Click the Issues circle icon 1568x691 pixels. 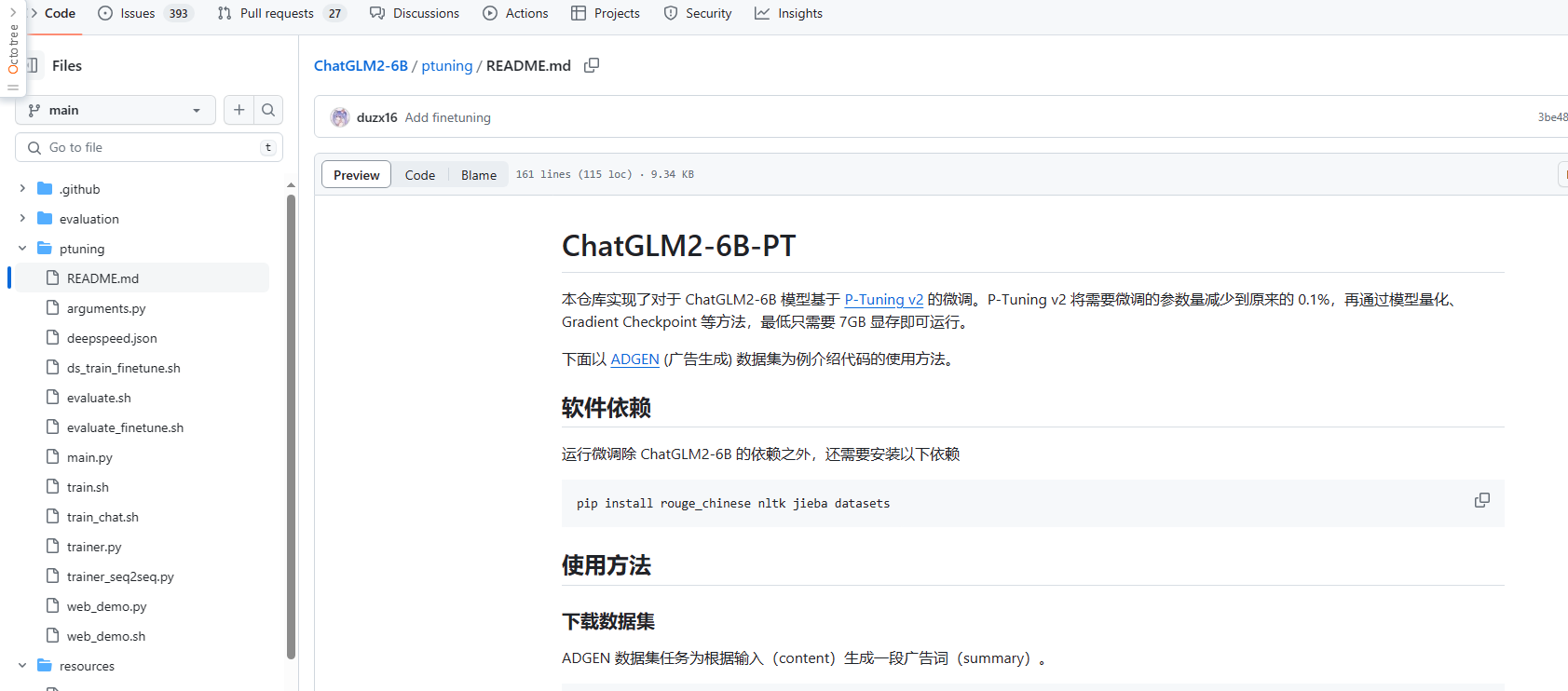coord(105,13)
